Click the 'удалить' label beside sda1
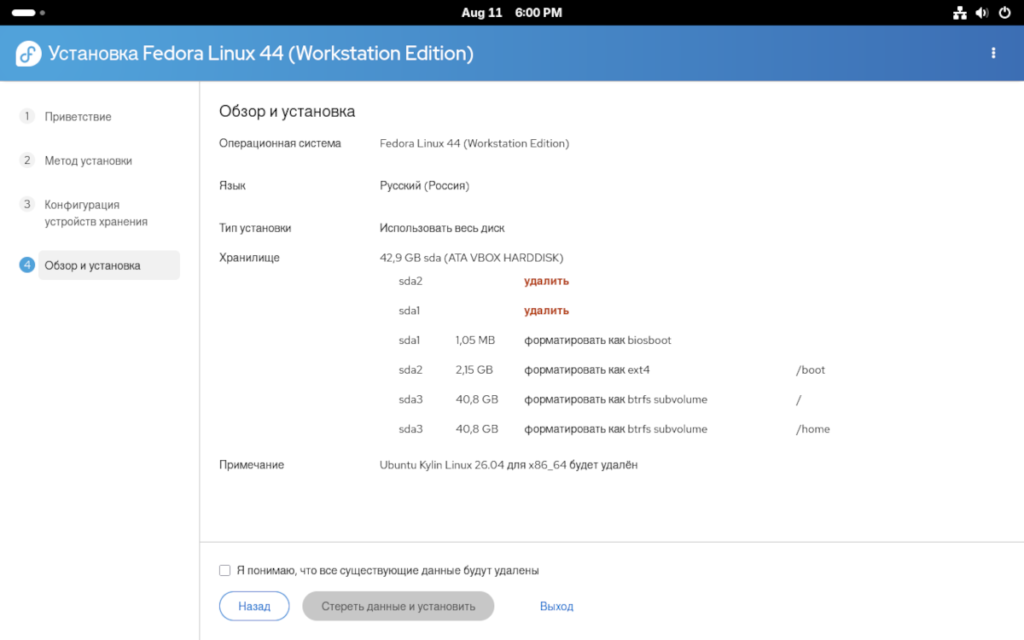The image size is (1024, 640). click(x=546, y=310)
